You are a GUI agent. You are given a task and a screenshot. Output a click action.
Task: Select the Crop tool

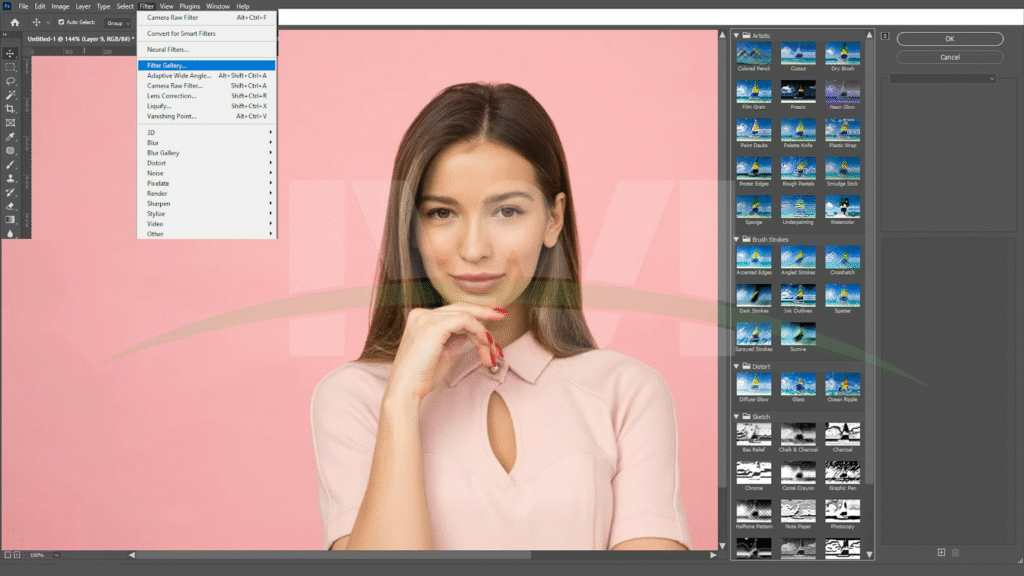[x=10, y=109]
